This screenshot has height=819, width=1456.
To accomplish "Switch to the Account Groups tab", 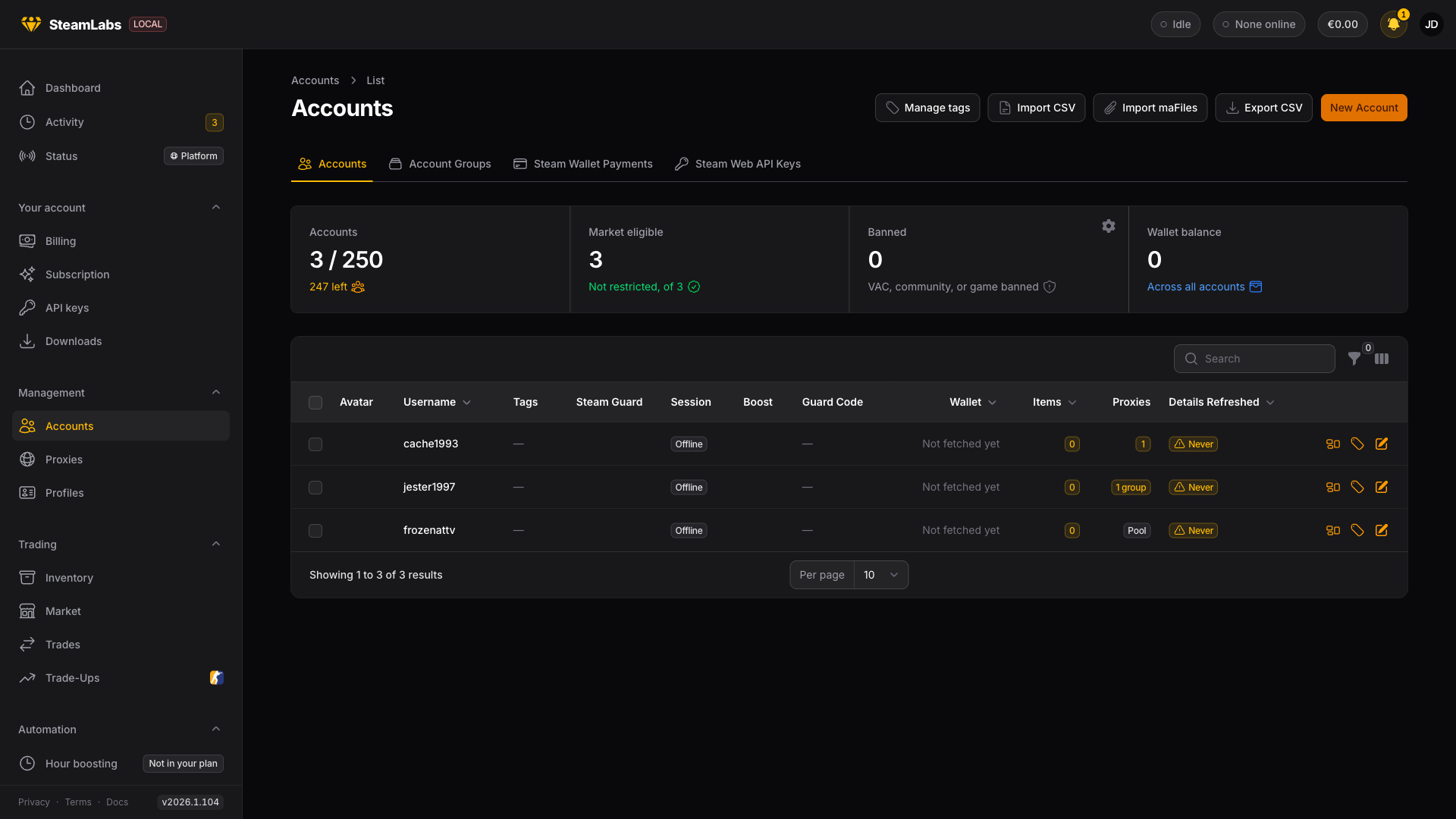I will click(440, 164).
